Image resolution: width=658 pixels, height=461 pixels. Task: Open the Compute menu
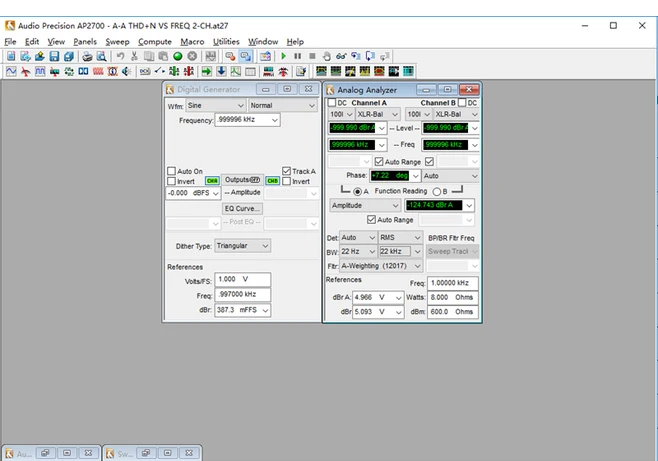(x=155, y=42)
